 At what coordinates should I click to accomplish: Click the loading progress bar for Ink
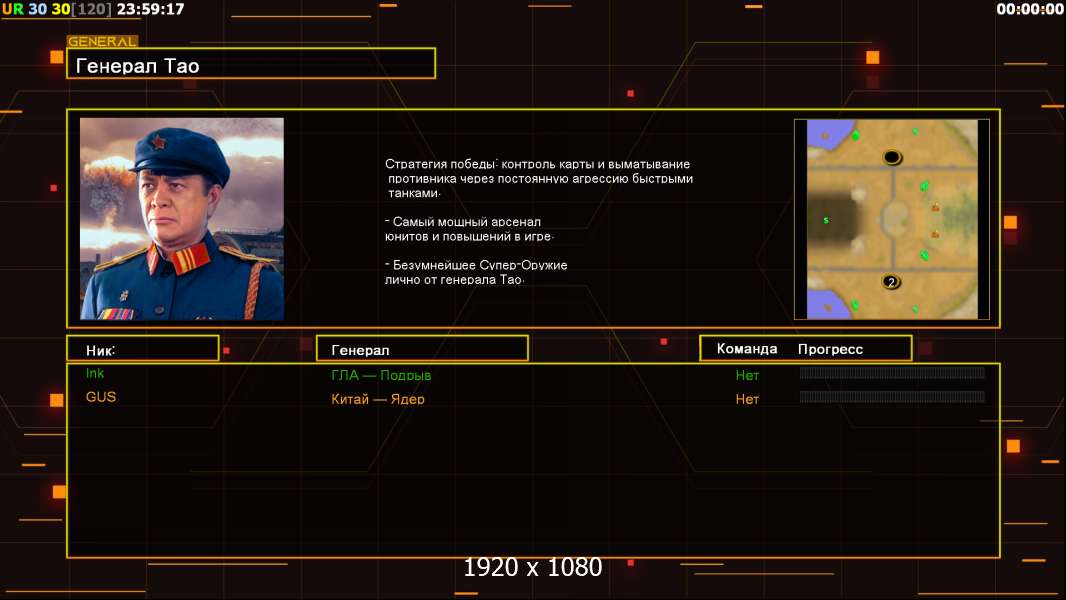892,372
